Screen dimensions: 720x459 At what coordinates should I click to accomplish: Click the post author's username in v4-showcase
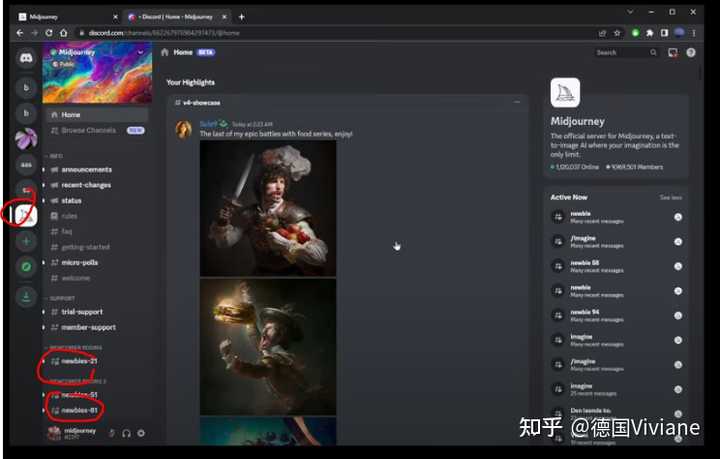(x=208, y=124)
